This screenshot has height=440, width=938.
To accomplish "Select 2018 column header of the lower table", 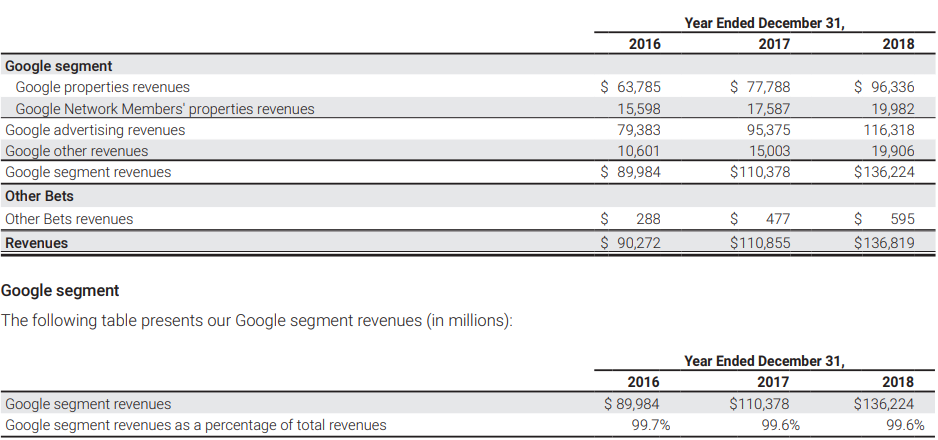I will point(898,382).
